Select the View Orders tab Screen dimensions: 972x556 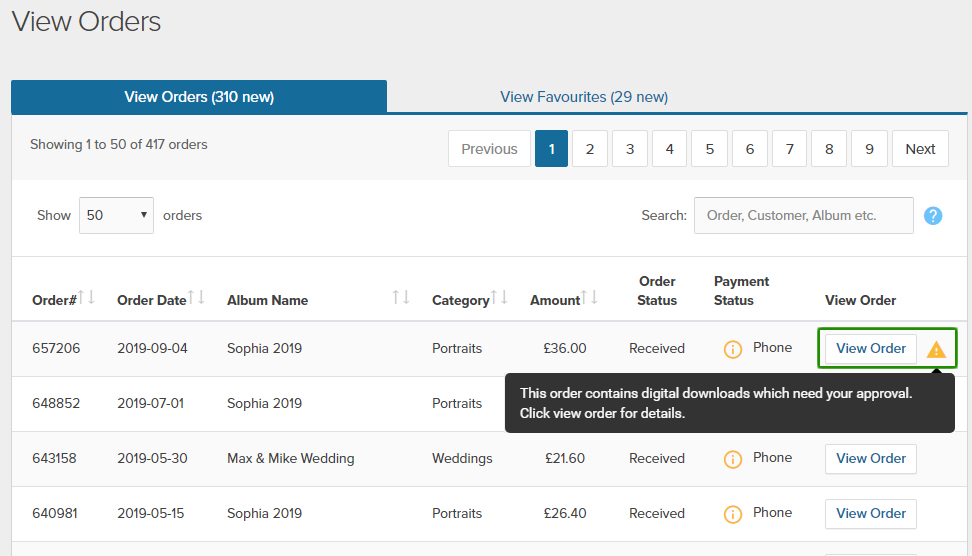(199, 97)
